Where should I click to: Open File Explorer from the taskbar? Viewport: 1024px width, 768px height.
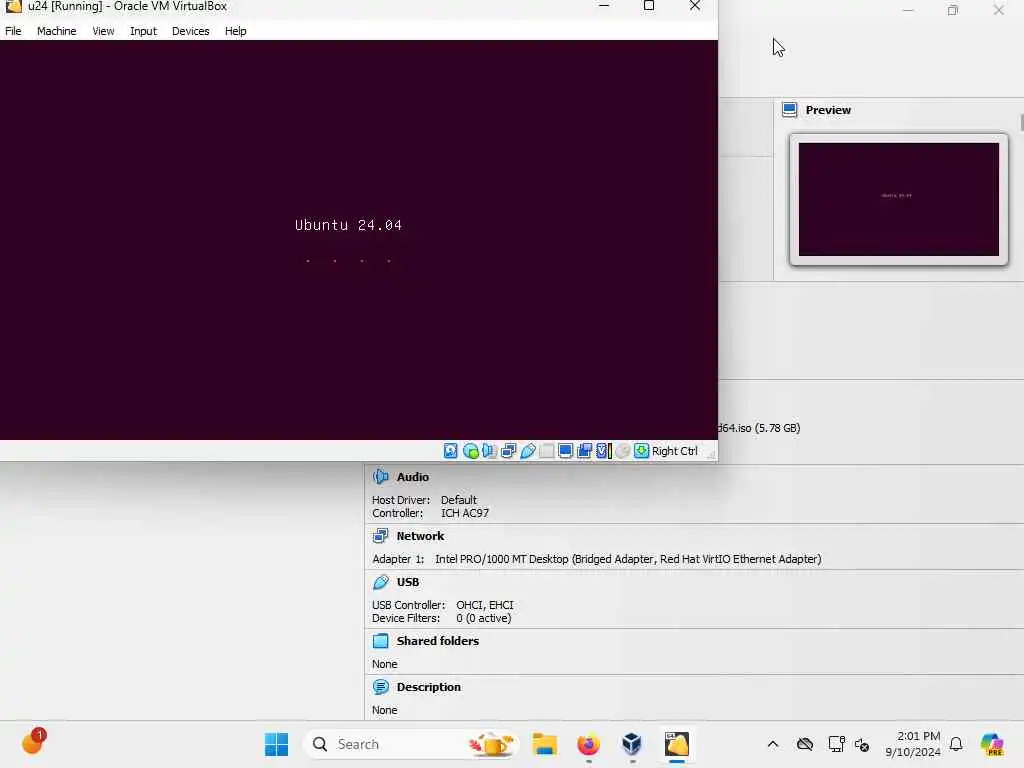coord(544,744)
